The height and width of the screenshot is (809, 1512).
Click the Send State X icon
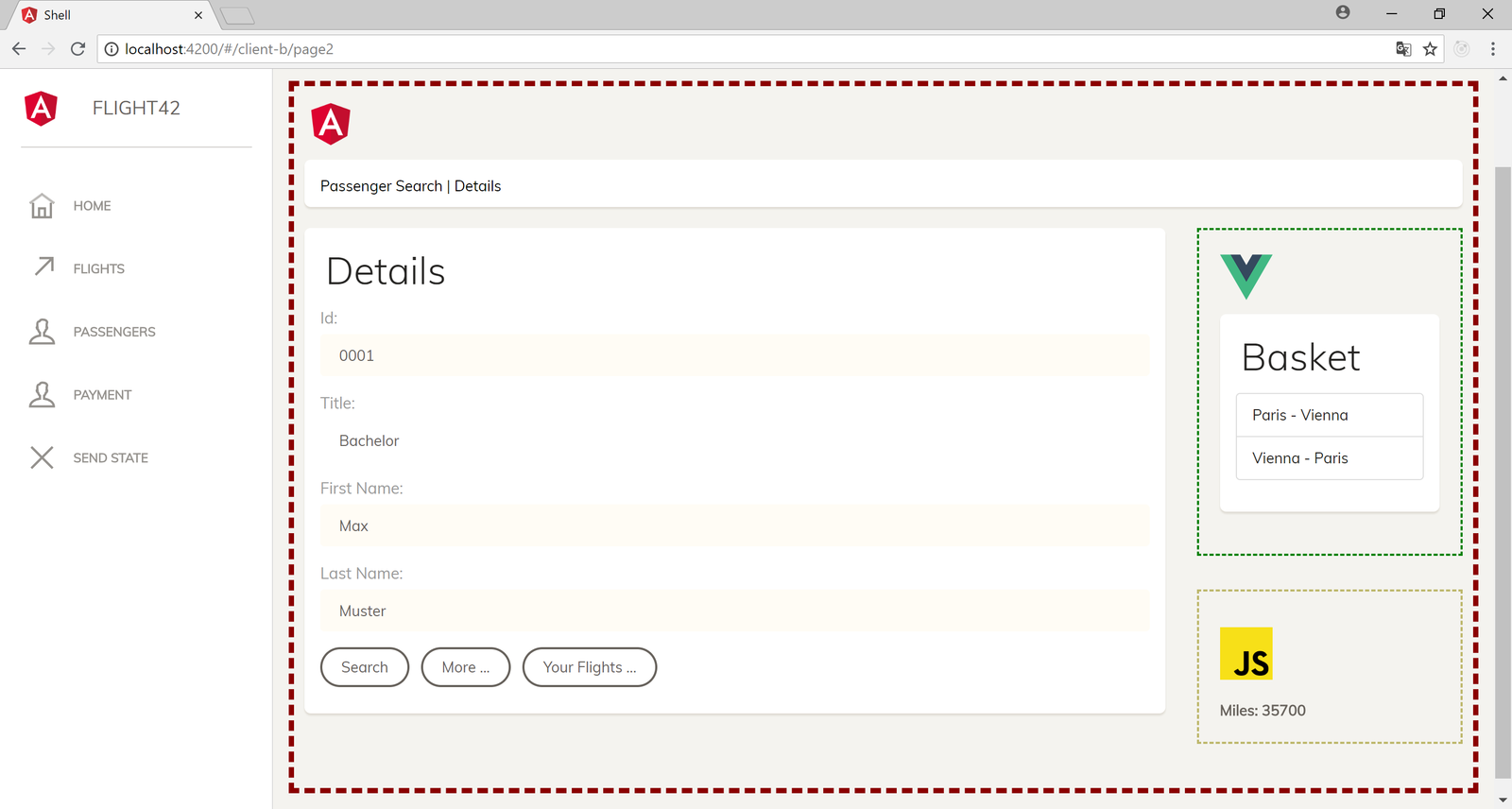coord(42,457)
